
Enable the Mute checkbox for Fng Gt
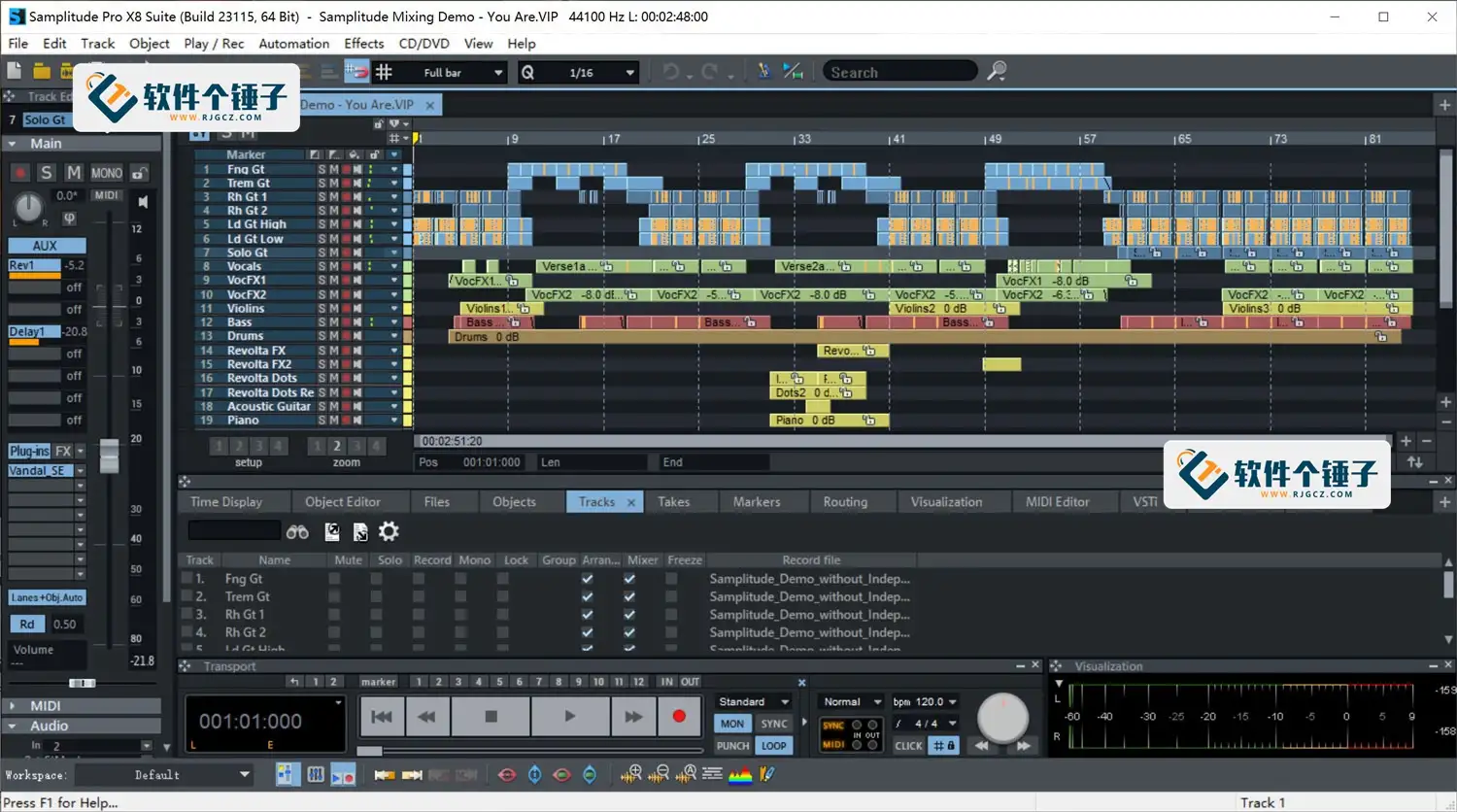click(334, 579)
